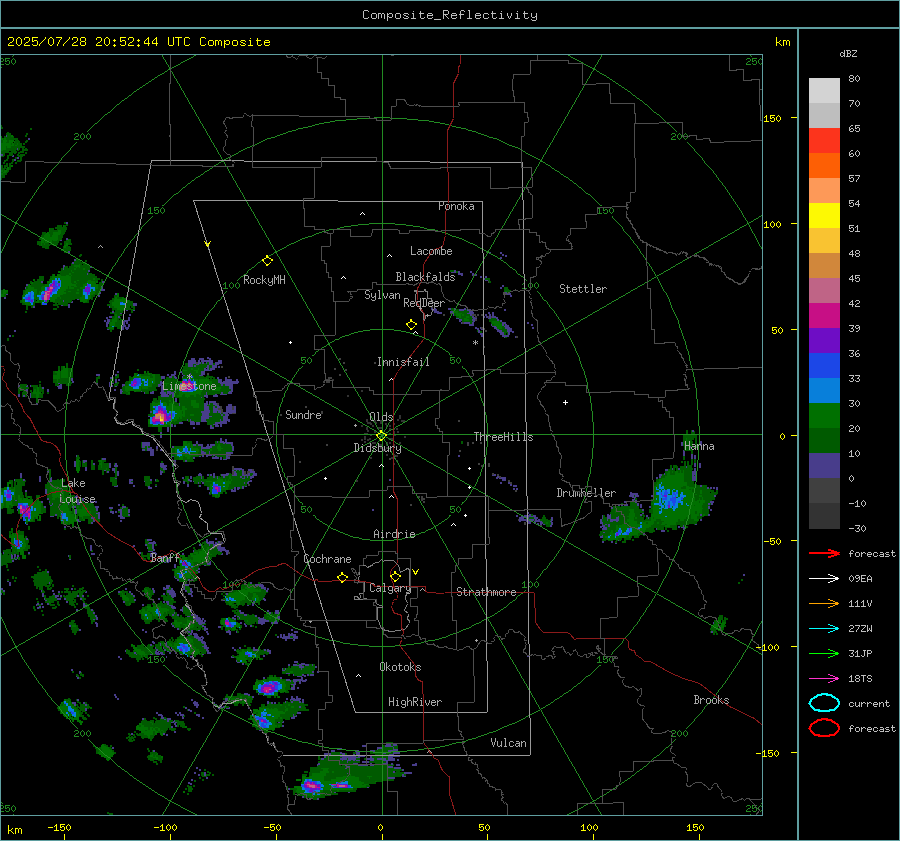The height and width of the screenshot is (841, 900).
Task: Click the Vulcan label
Action: 508,743
